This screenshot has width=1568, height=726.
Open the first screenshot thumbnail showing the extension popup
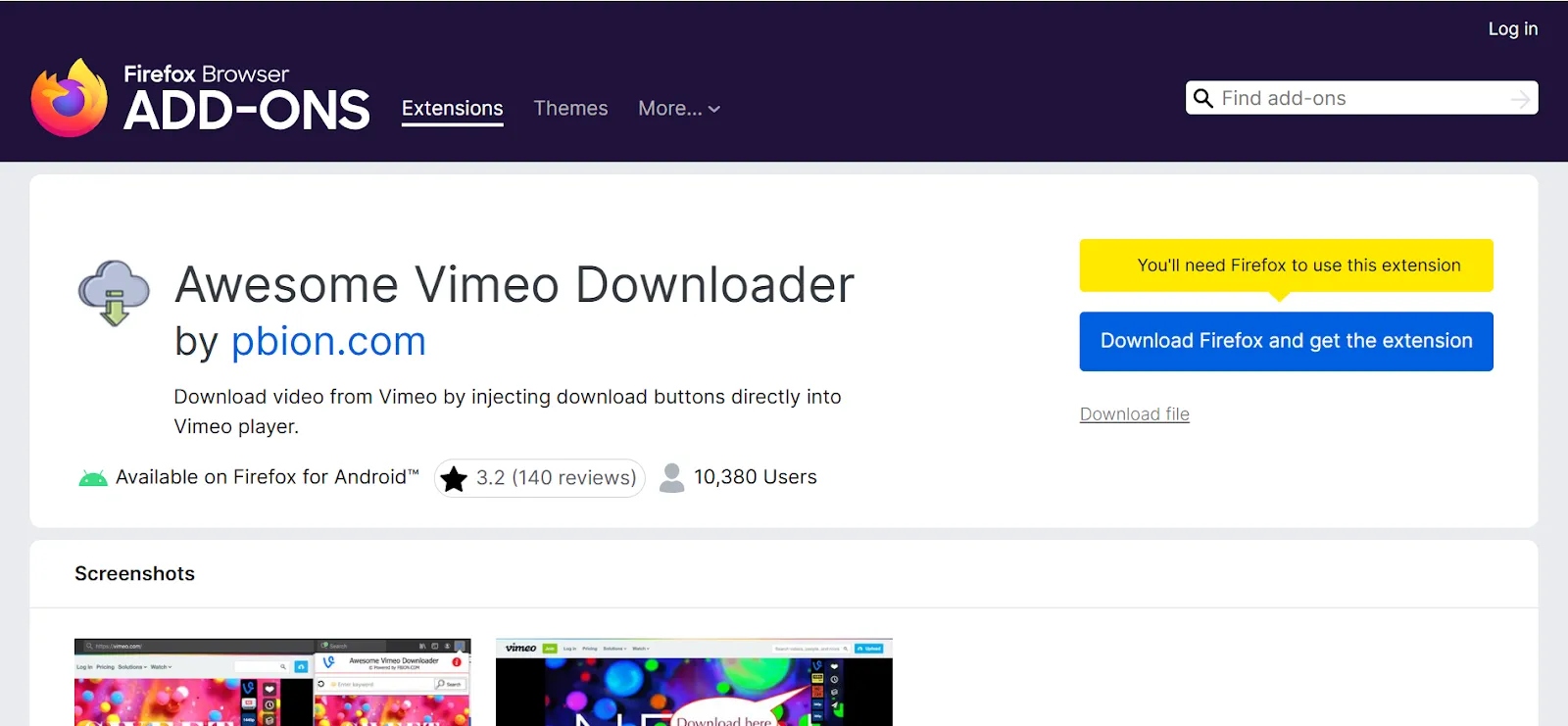tap(272, 682)
